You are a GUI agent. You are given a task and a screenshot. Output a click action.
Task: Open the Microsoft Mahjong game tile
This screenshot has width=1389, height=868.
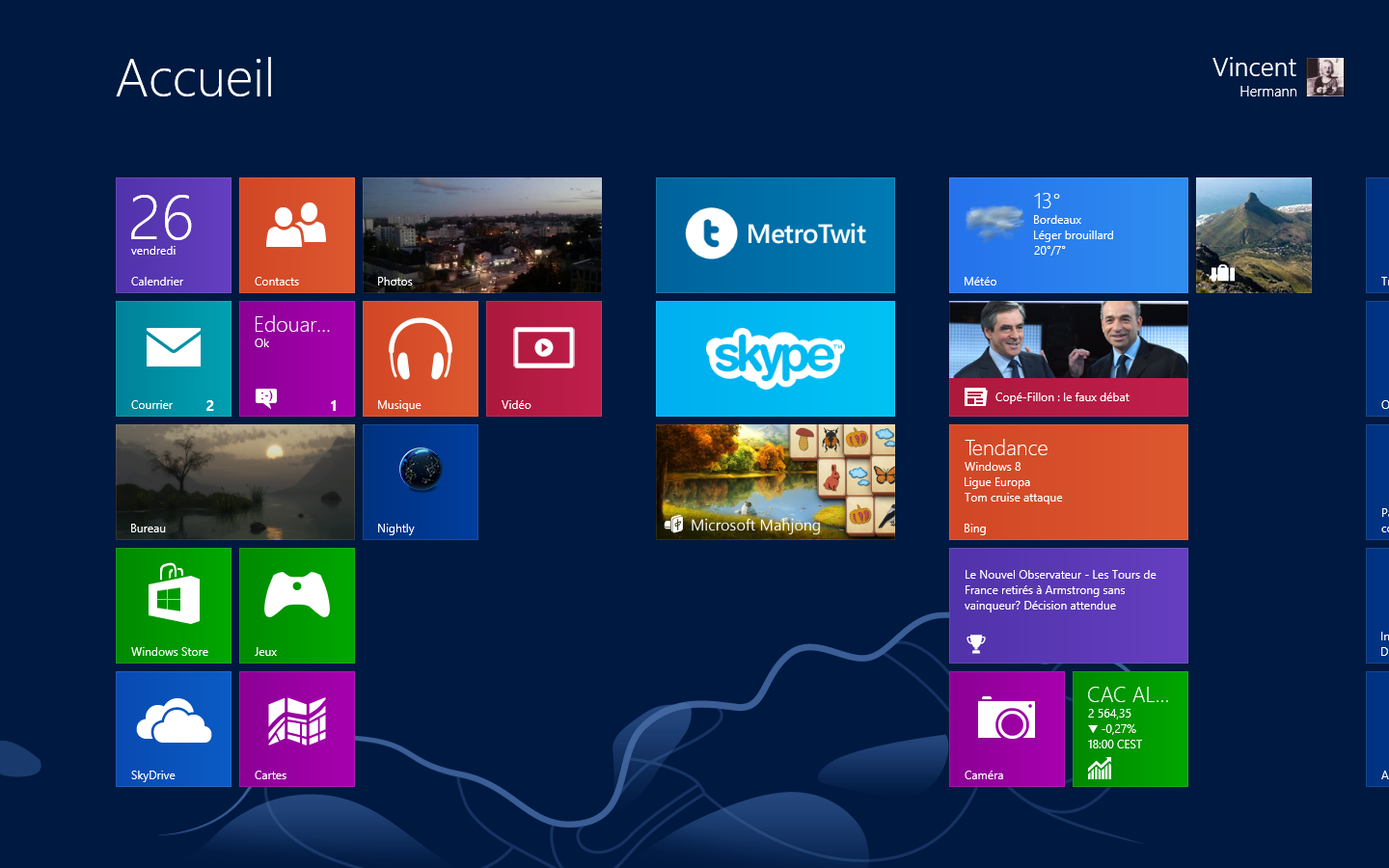tap(776, 482)
